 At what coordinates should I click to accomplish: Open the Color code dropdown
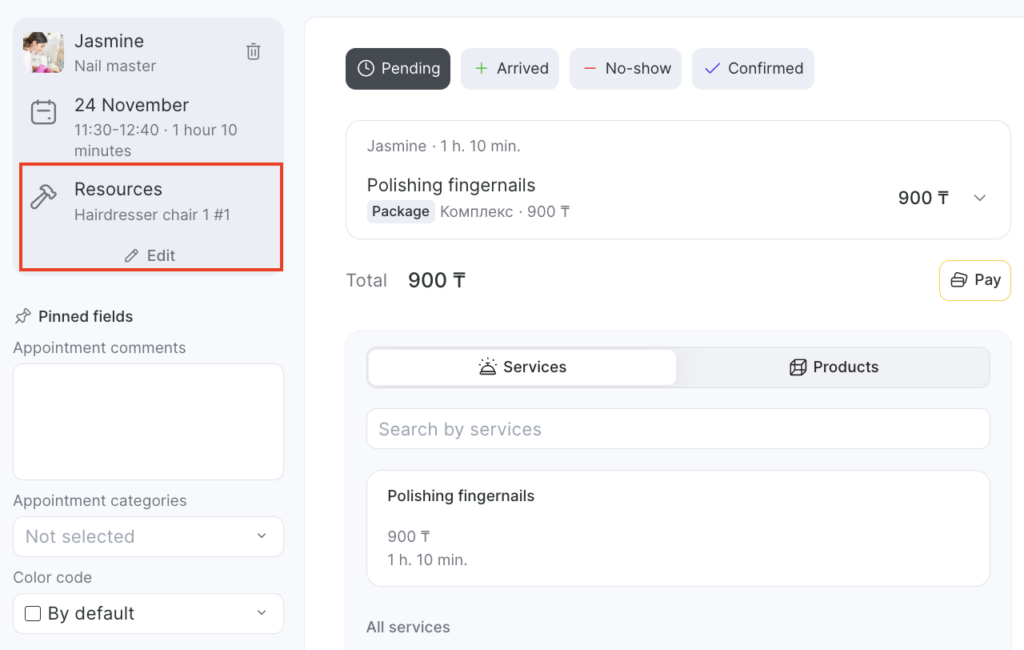click(148, 614)
